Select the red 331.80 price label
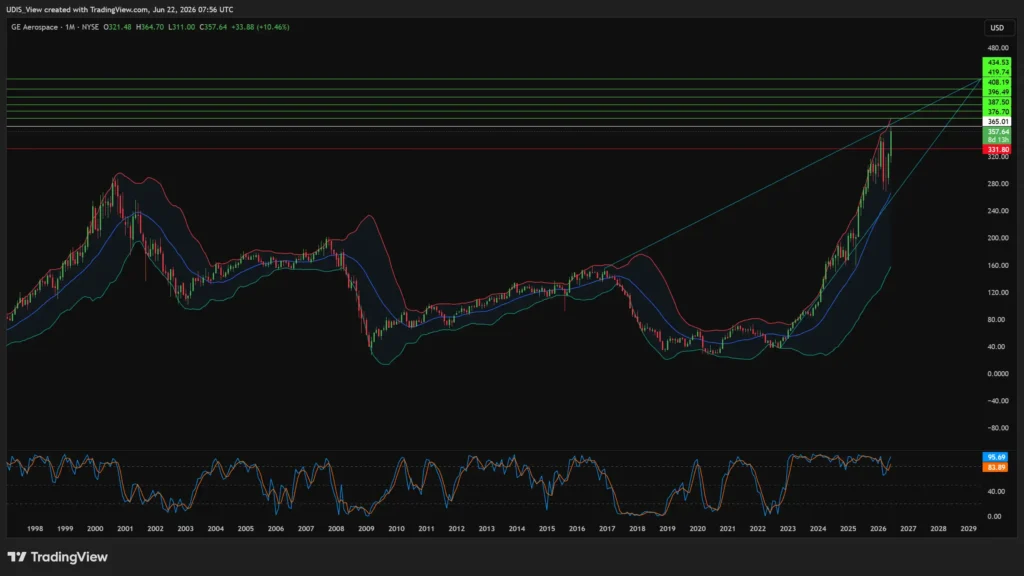Viewport: 1024px width, 576px height. [997, 150]
